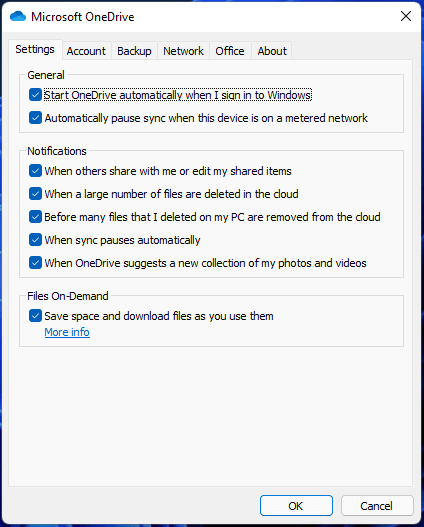Click the Microsoft OneDrive title text

coord(83,17)
